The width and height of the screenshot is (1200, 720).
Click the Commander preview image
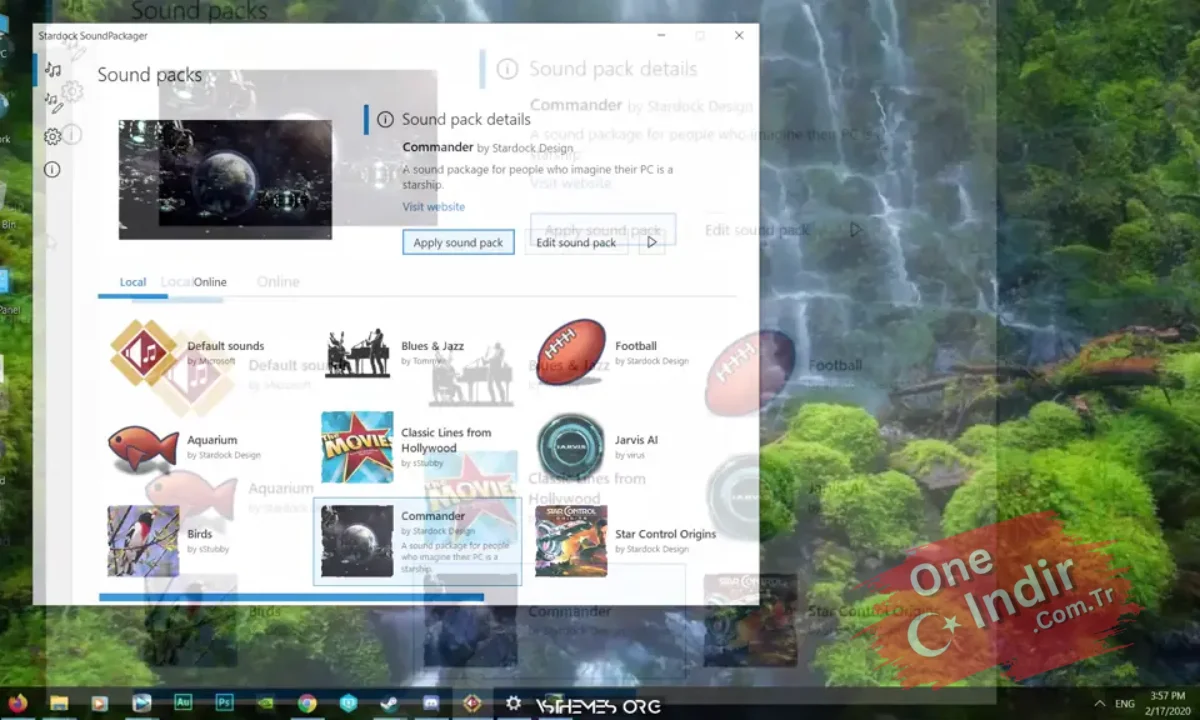click(x=225, y=180)
